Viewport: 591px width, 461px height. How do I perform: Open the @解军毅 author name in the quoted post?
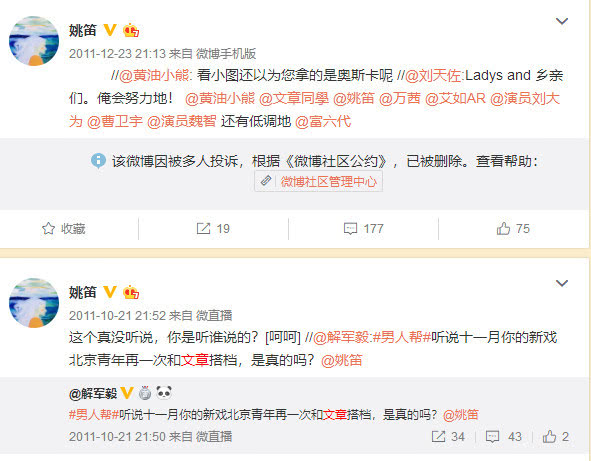tap(93, 394)
